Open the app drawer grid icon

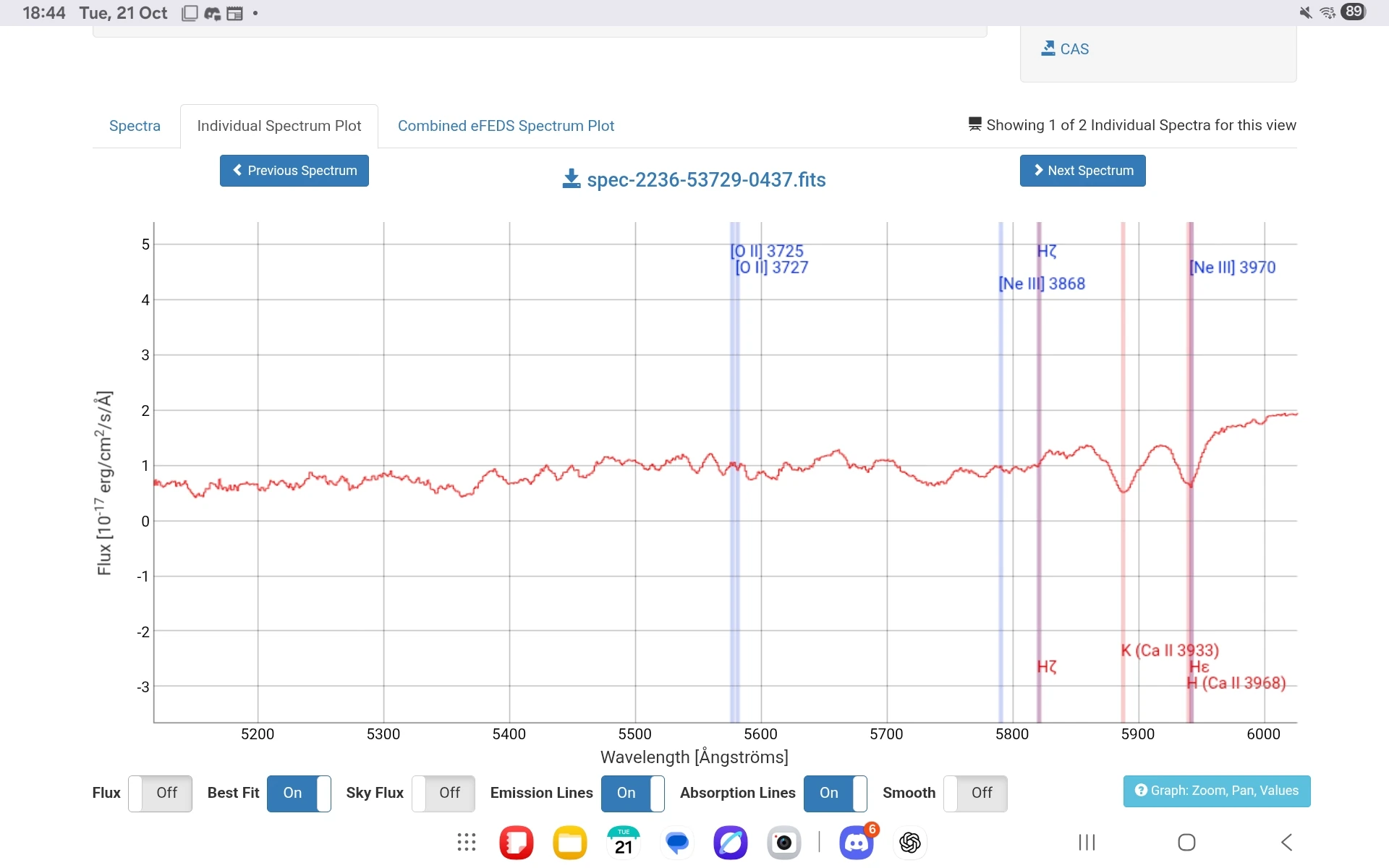467,843
